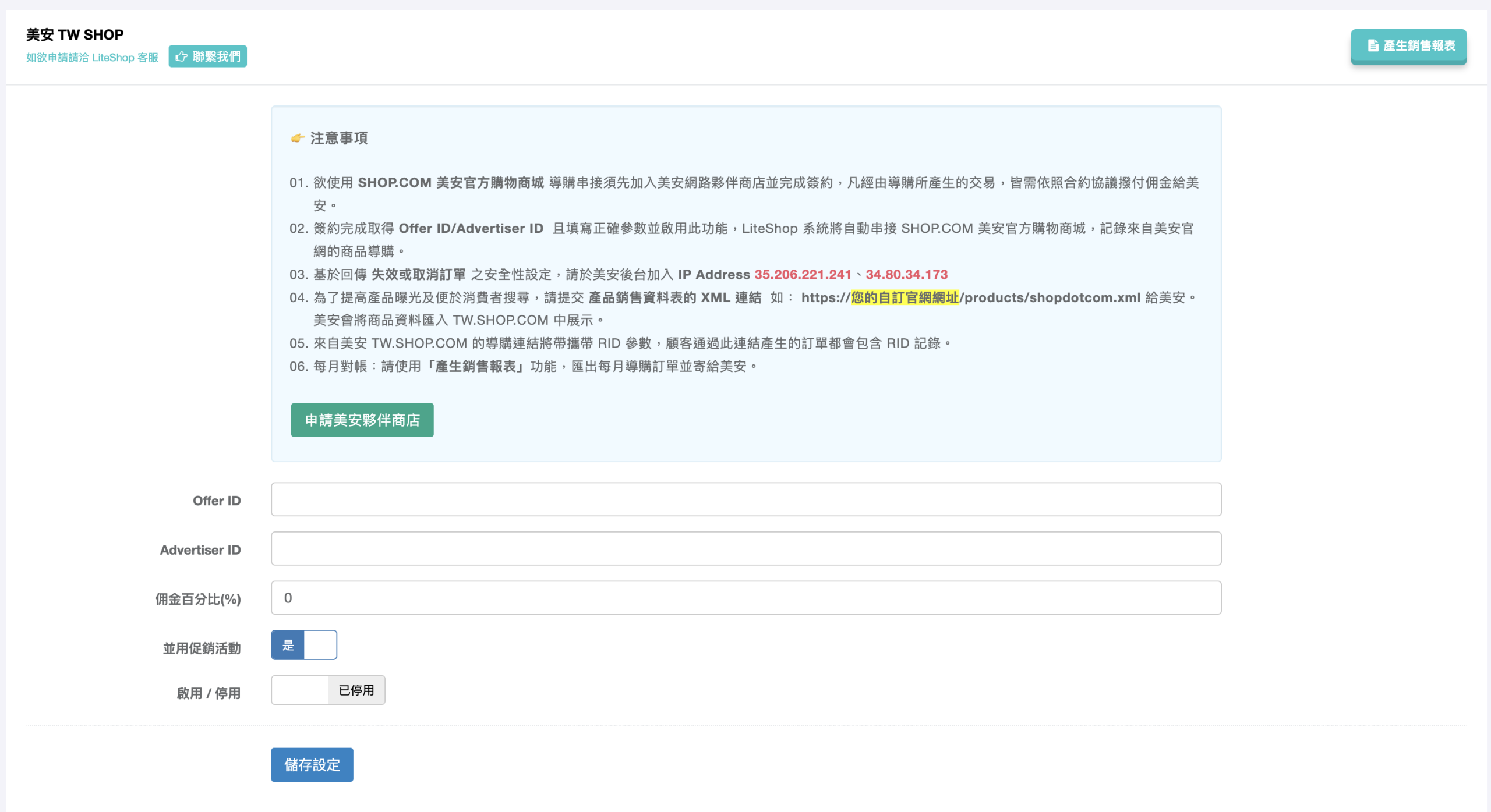Screen dimensions: 1491x812
Task: Click the thumbs-up icon on 聯繫我們
Action: pyautogui.click(x=182, y=56)
